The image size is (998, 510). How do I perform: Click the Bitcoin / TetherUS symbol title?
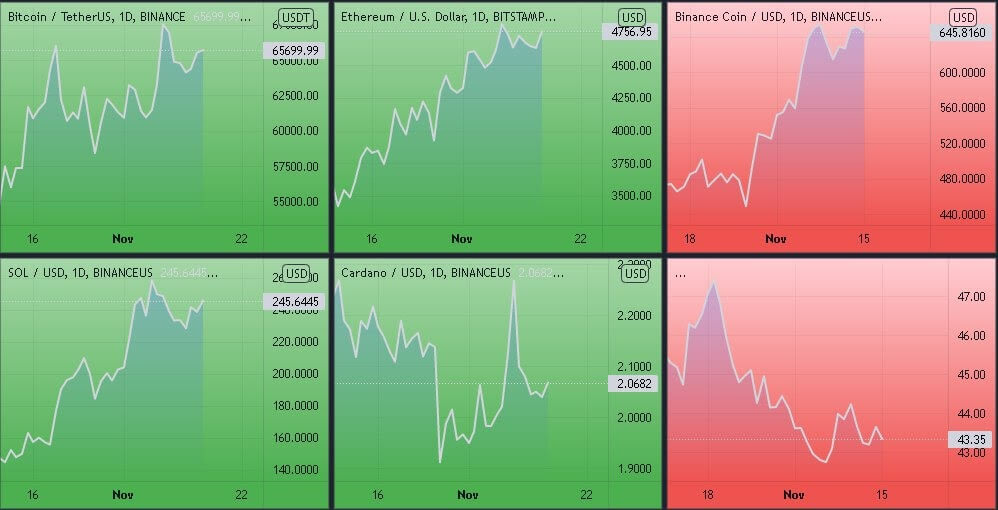click(96, 17)
